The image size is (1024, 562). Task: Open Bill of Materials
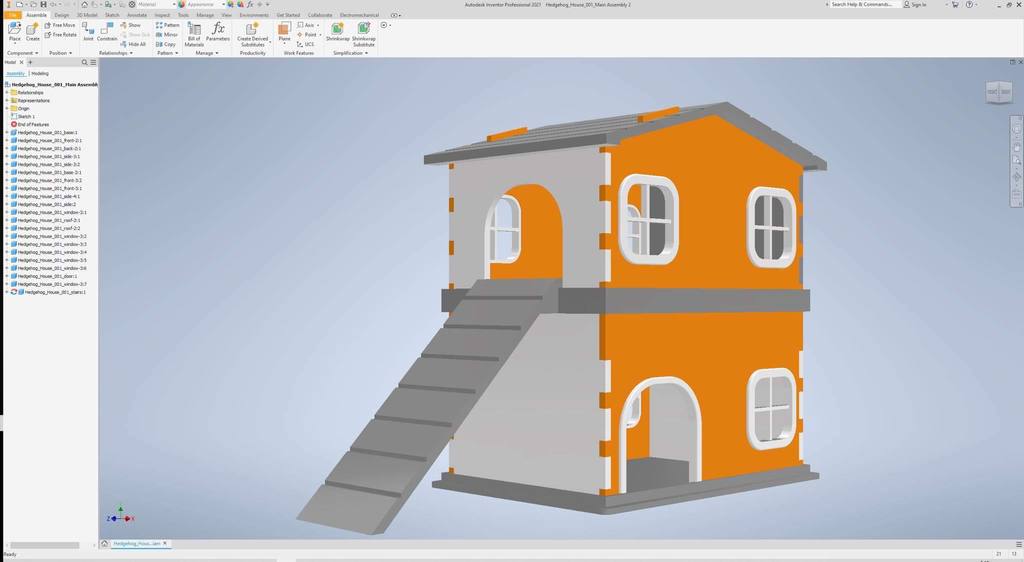pos(194,34)
